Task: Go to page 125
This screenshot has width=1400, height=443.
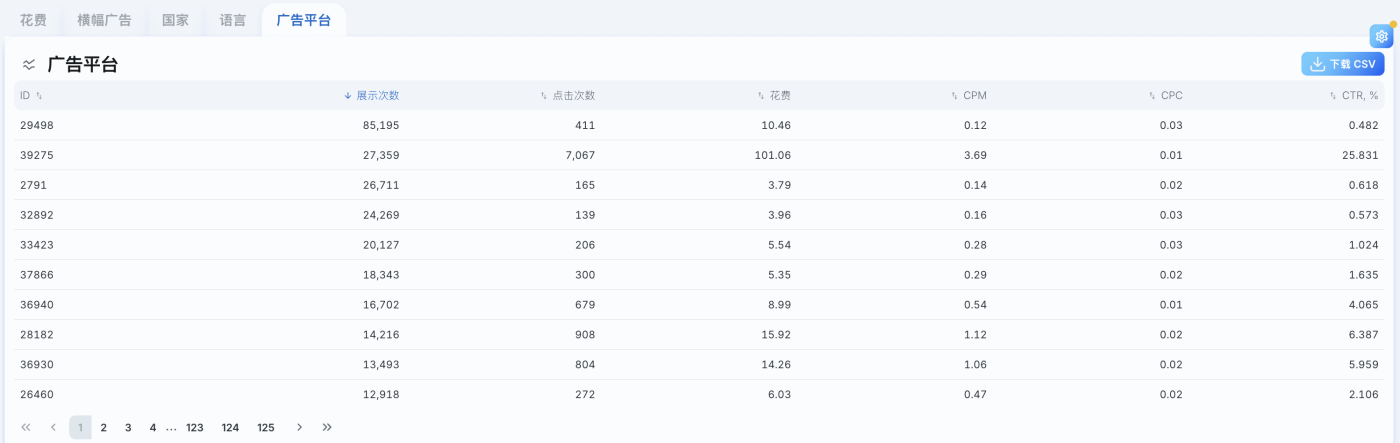Action: tap(266, 427)
